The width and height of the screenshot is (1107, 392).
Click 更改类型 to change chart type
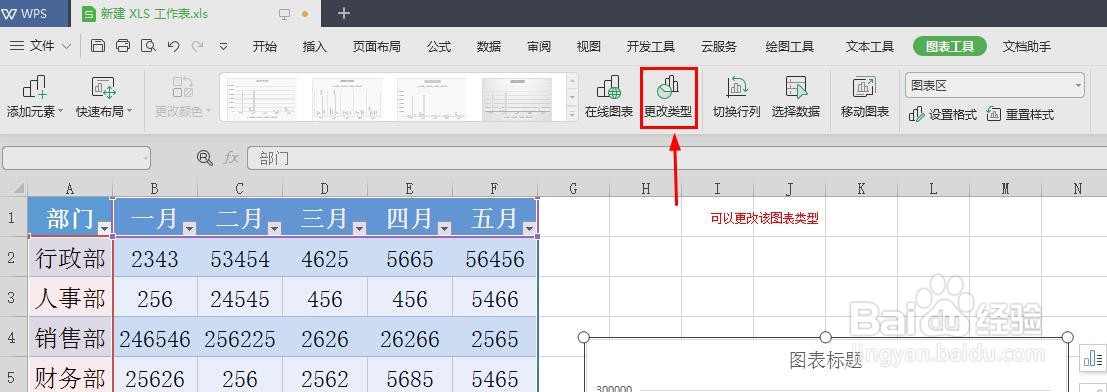[668, 97]
